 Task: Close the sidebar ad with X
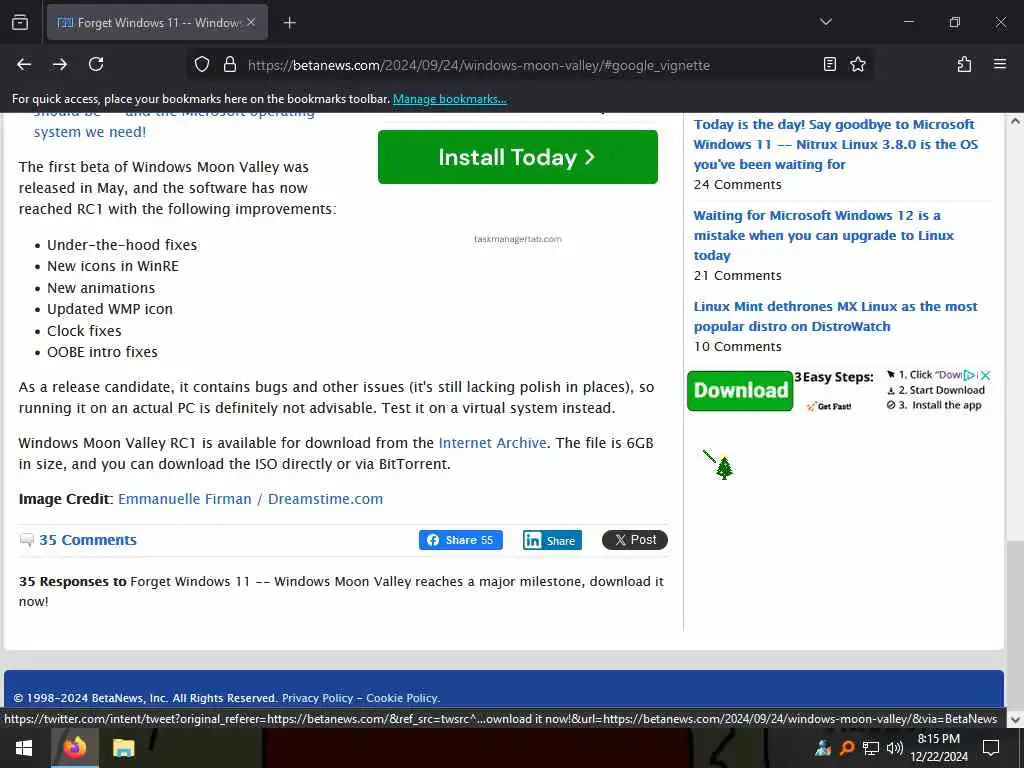[x=985, y=376]
